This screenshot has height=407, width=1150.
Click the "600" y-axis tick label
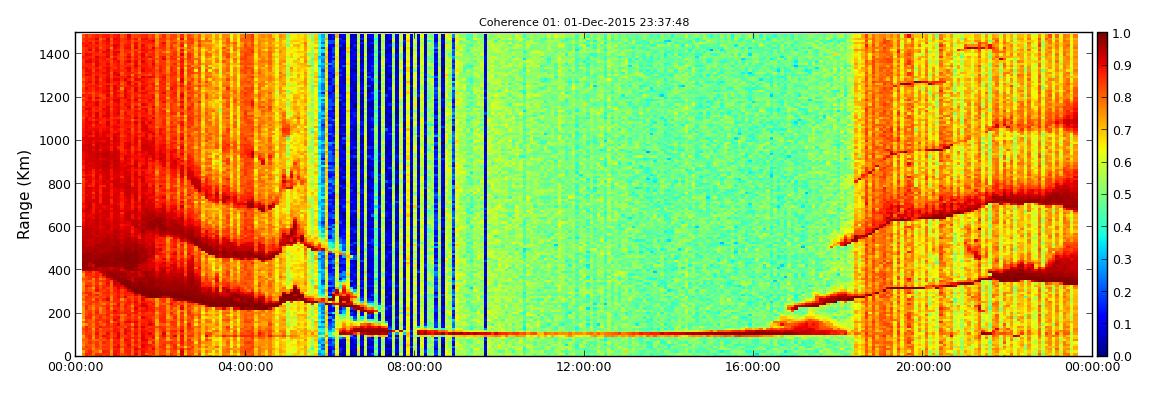[59, 227]
